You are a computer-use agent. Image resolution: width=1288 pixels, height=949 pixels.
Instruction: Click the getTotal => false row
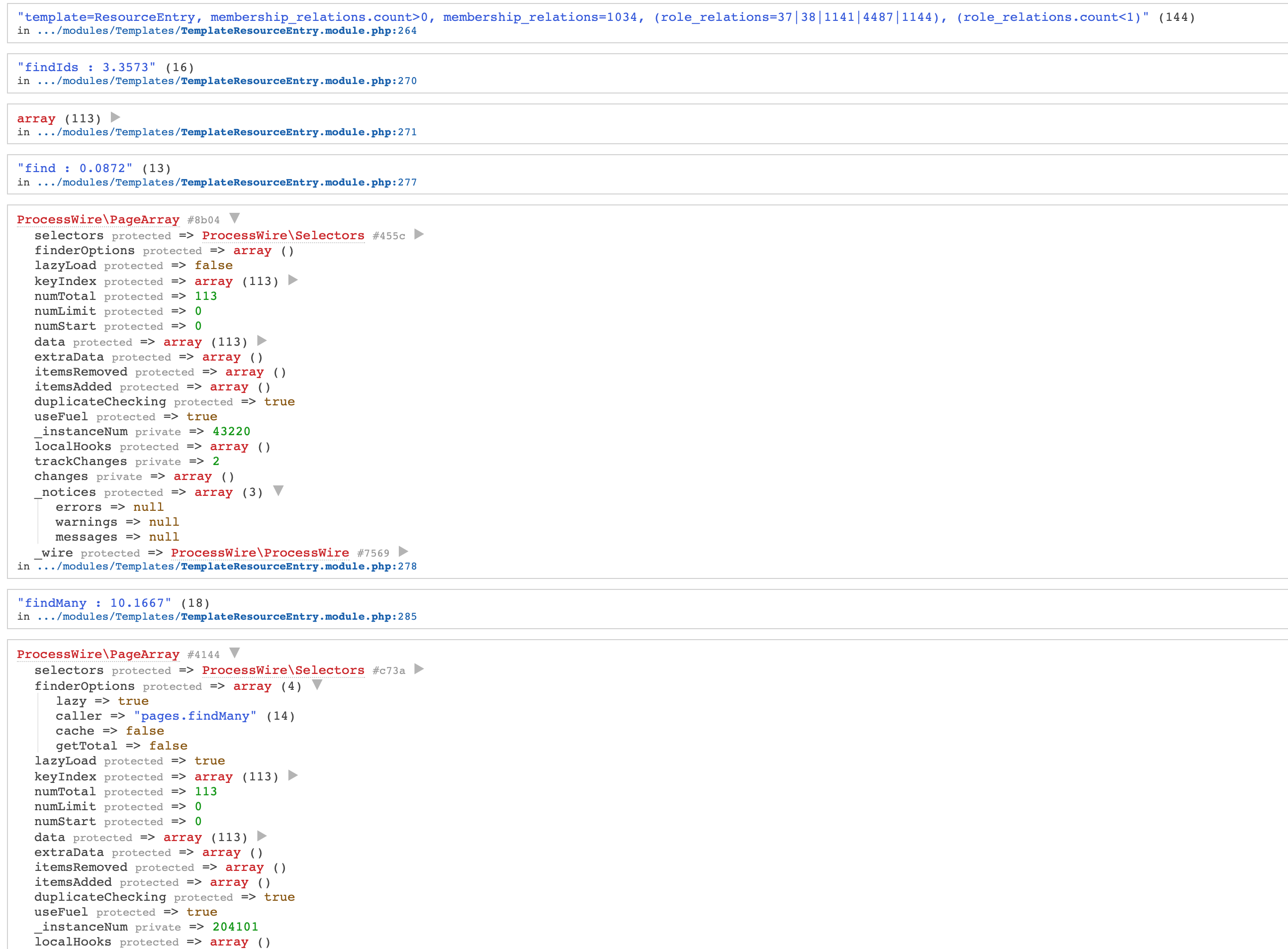tap(121, 746)
